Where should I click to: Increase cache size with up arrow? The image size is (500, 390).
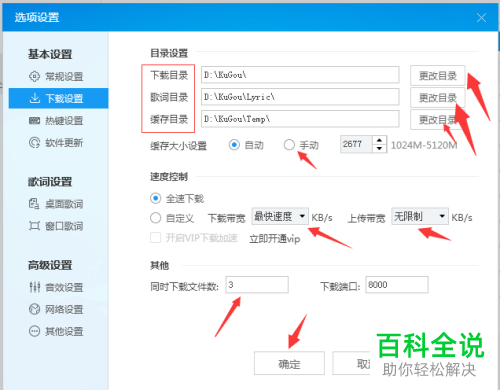pos(379,140)
